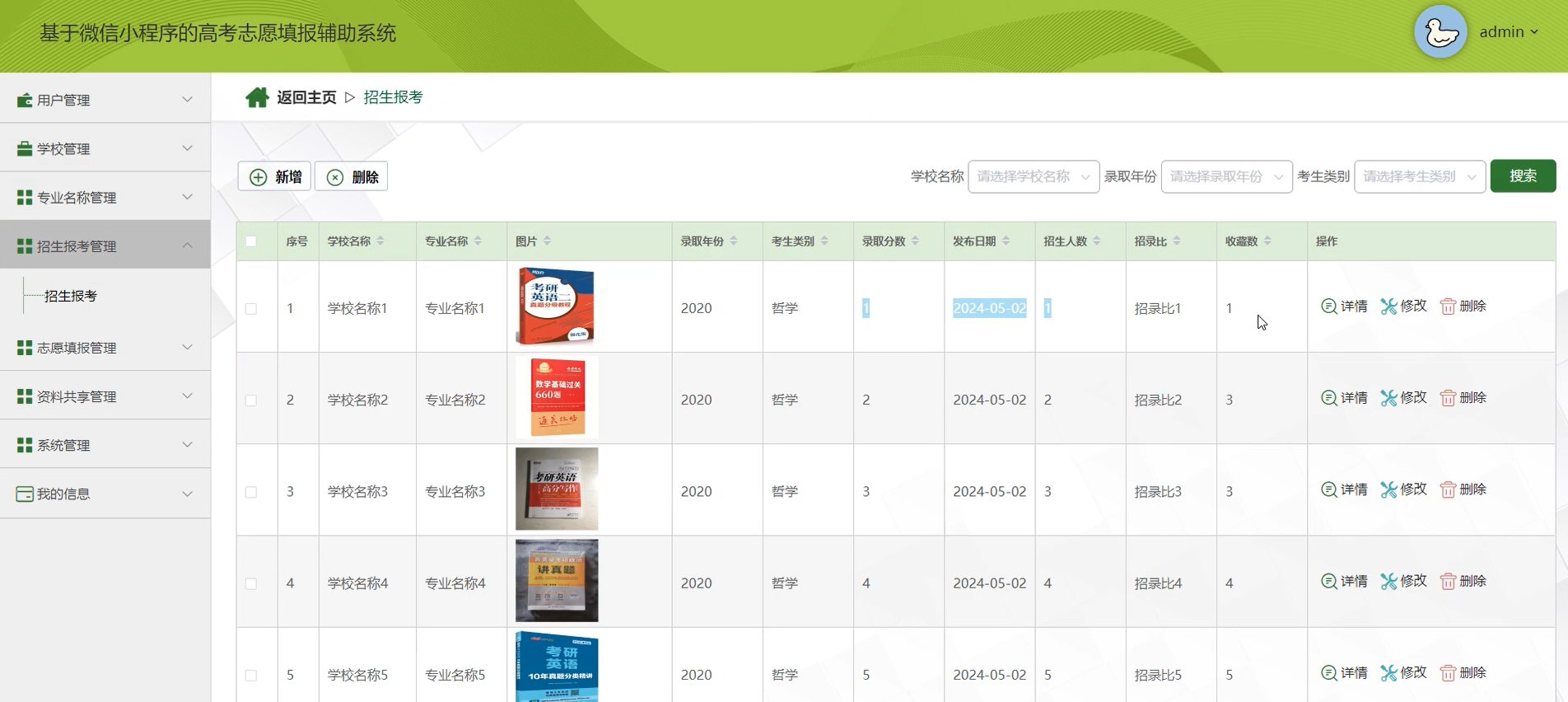Viewport: 1568px width, 702px height.
Task: Click the 招生报考 breadcrumb text
Action: (393, 97)
